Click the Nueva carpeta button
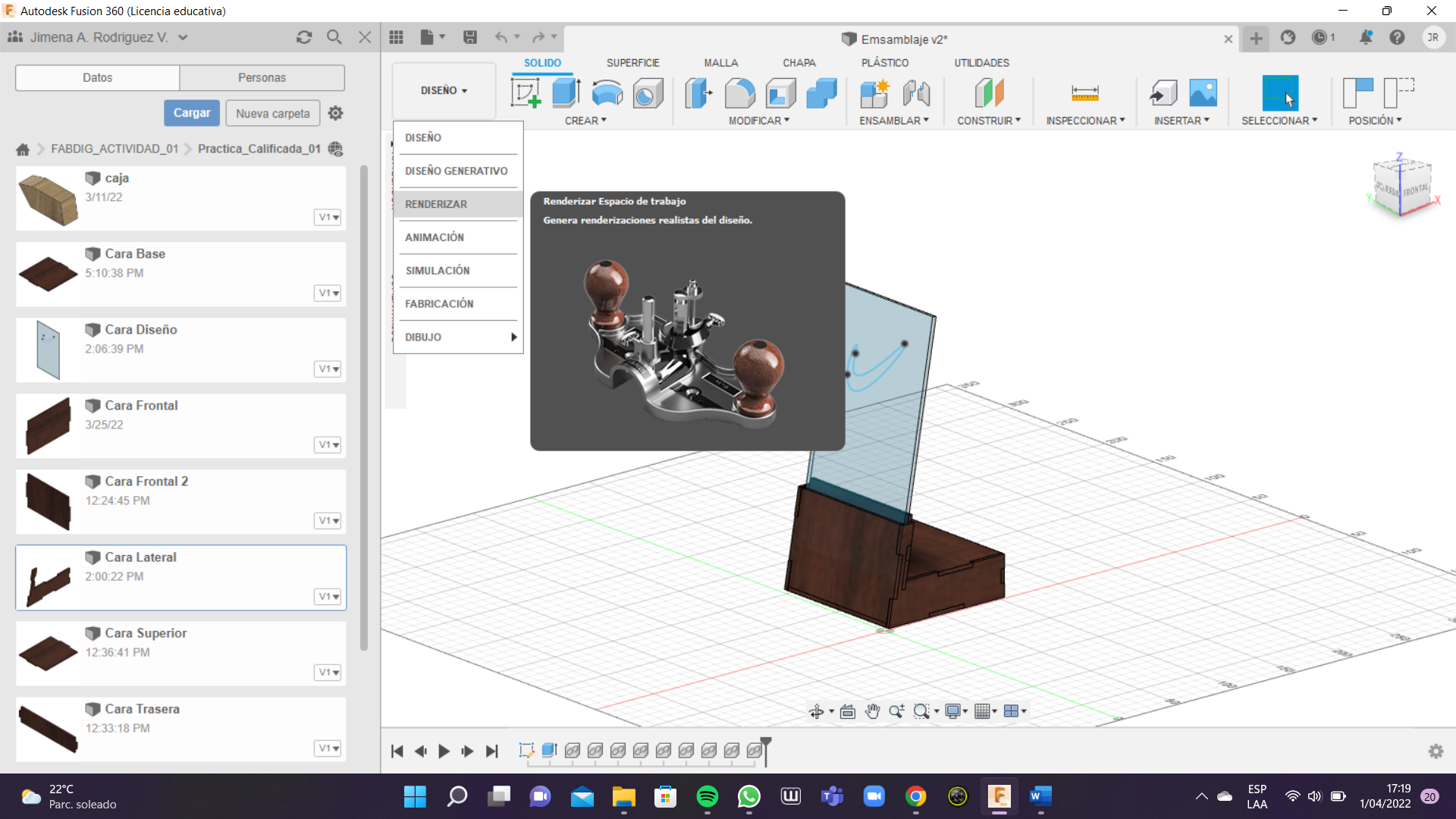 coord(272,113)
